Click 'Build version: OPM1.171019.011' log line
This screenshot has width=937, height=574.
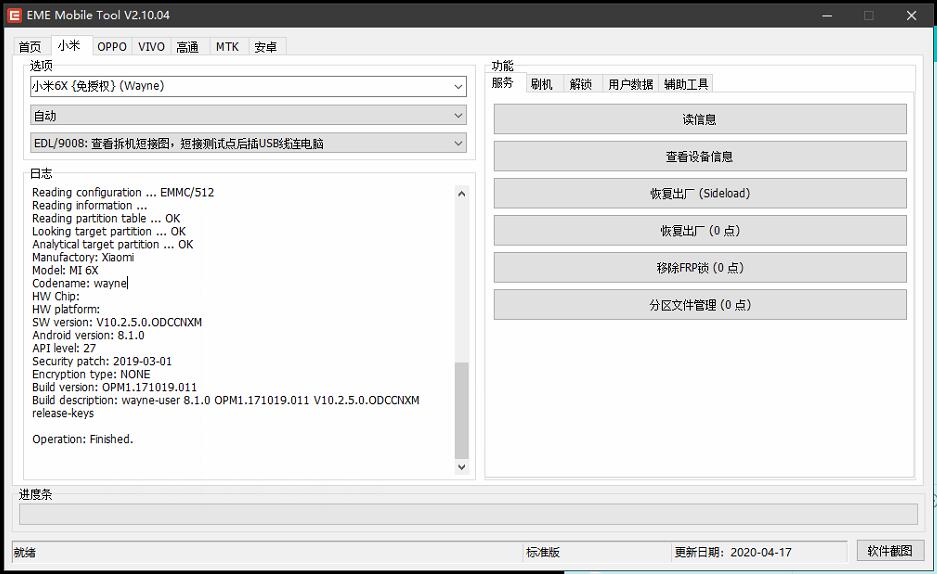click(114, 387)
